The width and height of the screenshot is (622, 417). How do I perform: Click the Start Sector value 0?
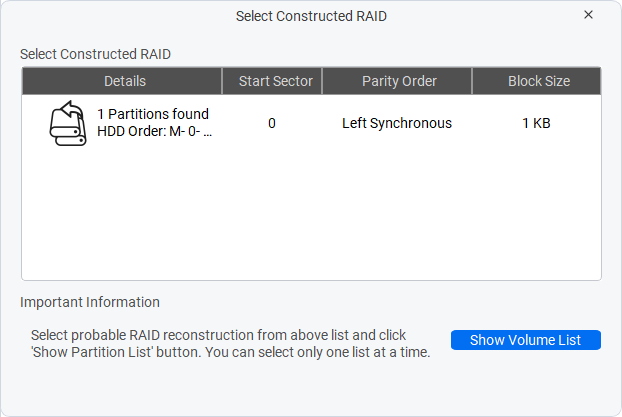[x=272, y=123]
